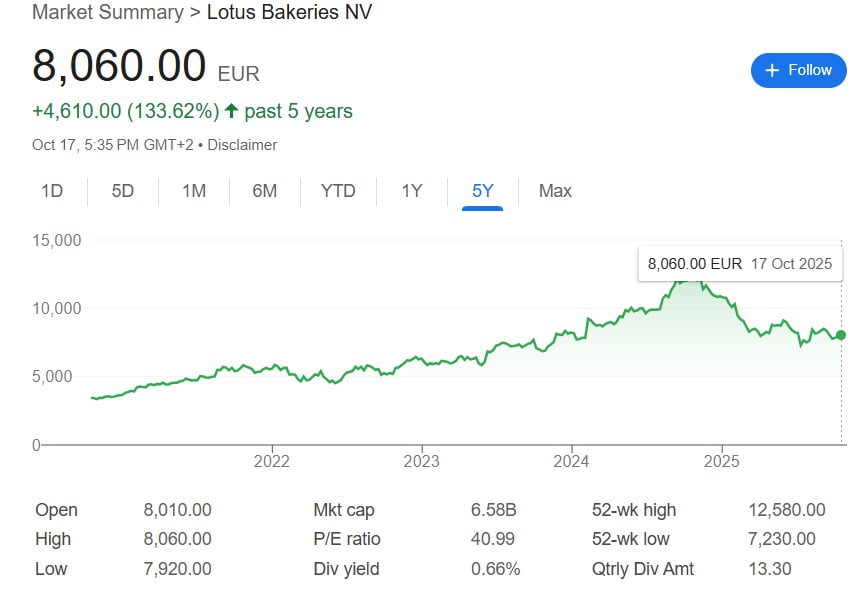Select the 1D time range tab

52,191
